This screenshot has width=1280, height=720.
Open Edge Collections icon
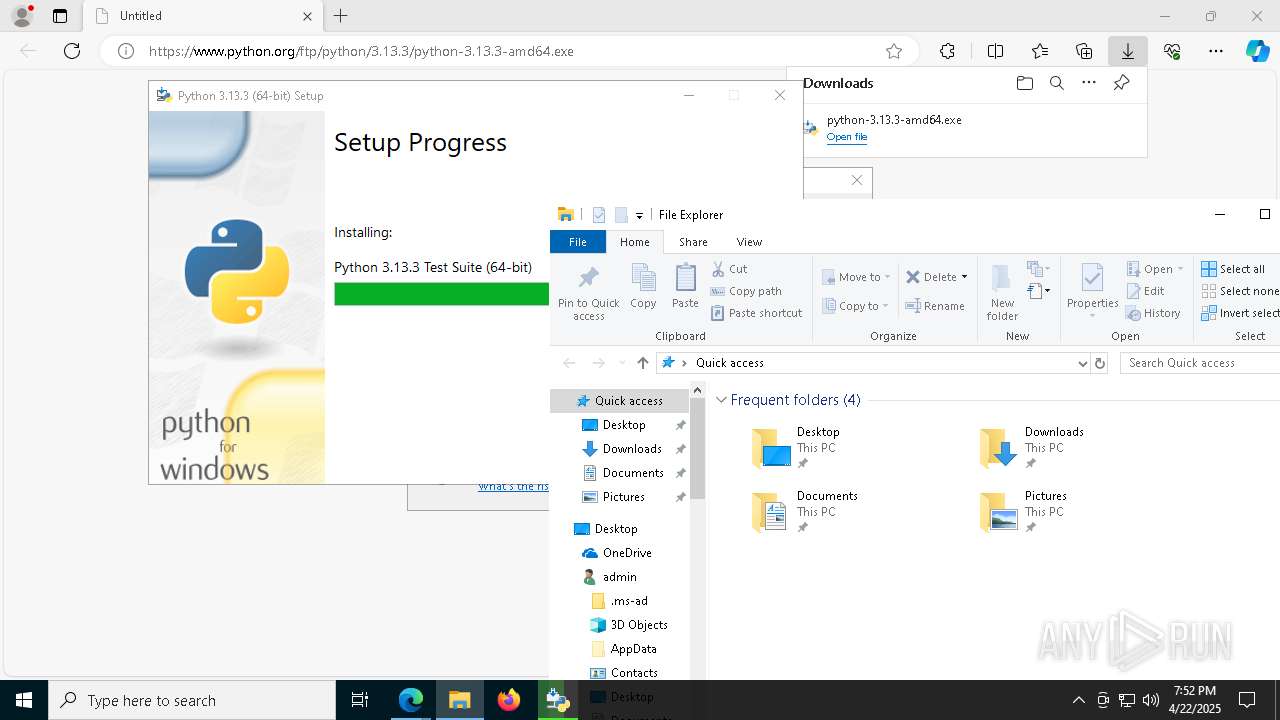click(1084, 51)
